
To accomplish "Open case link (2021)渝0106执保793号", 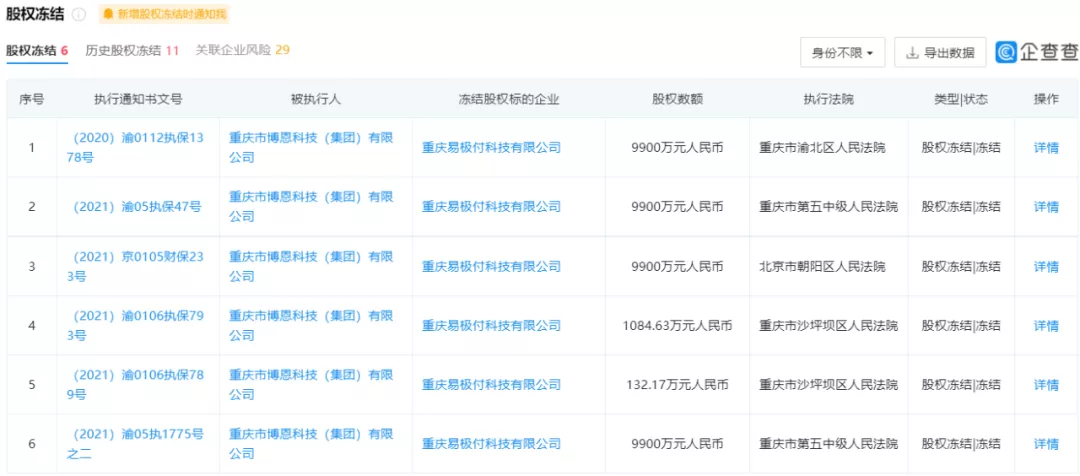I will coord(138,326).
